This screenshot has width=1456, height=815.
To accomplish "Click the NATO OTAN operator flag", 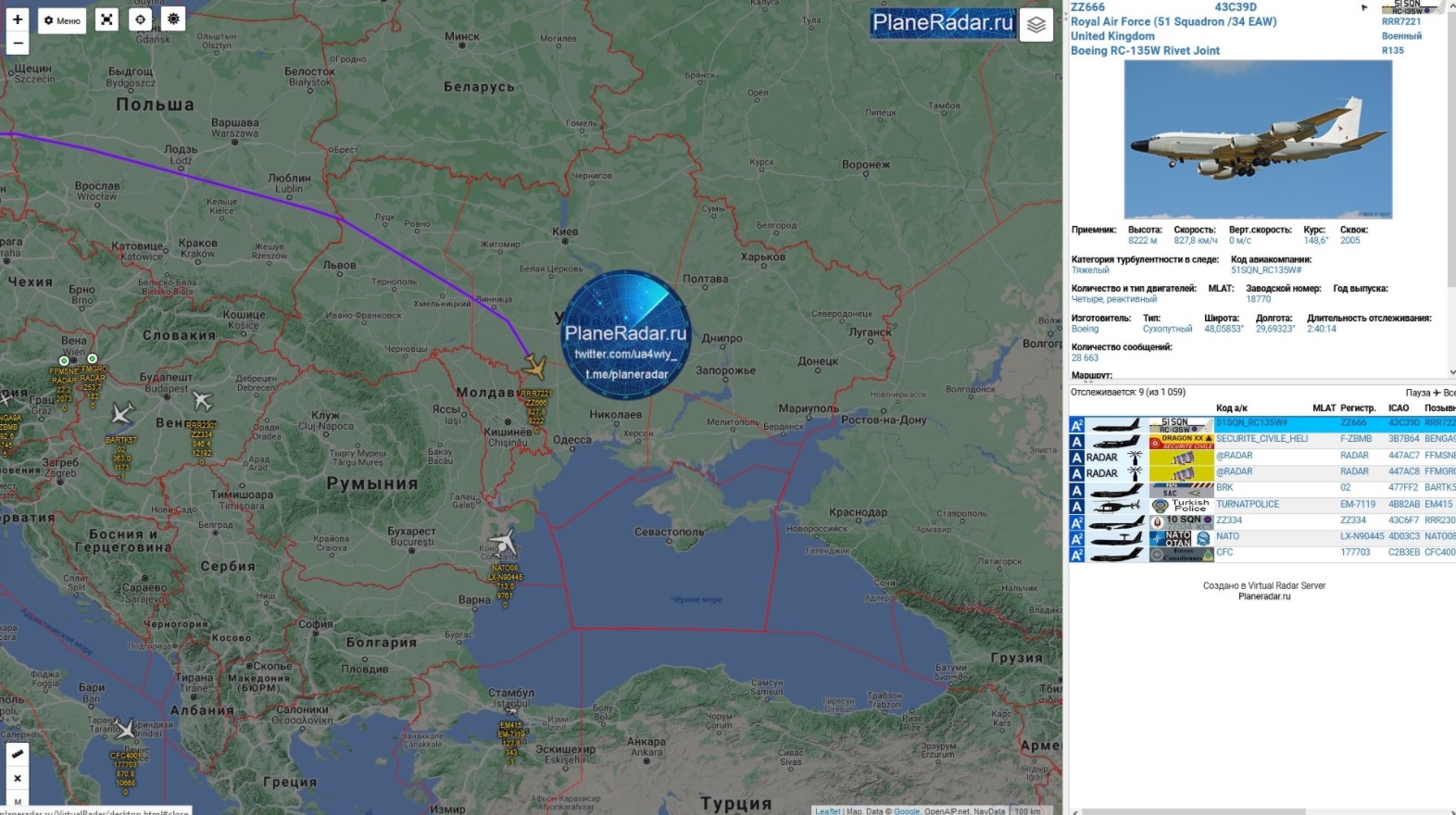I will coord(1181,538).
